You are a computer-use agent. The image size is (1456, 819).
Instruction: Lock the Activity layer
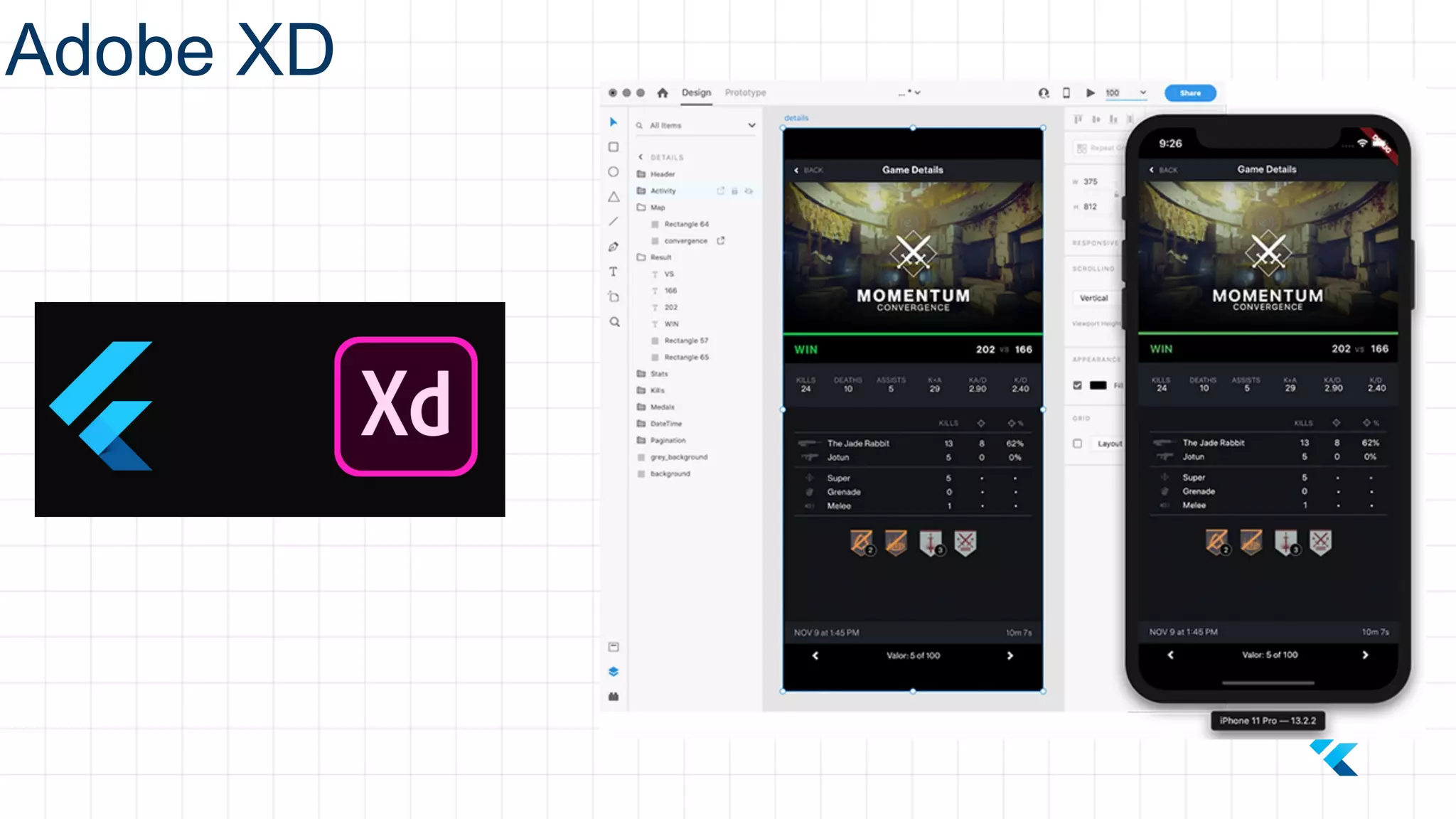click(734, 191)
